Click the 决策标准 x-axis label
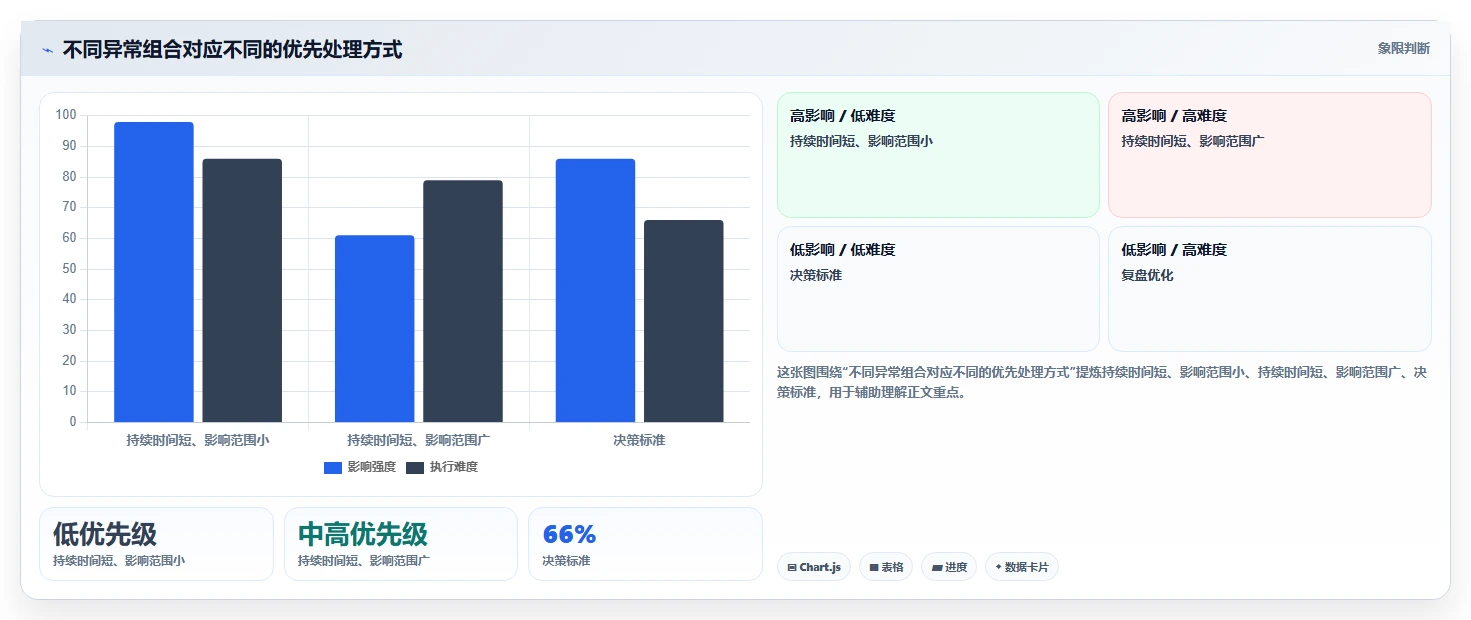1471x620 pixels. pyautogui.click(x=639, y=440)
